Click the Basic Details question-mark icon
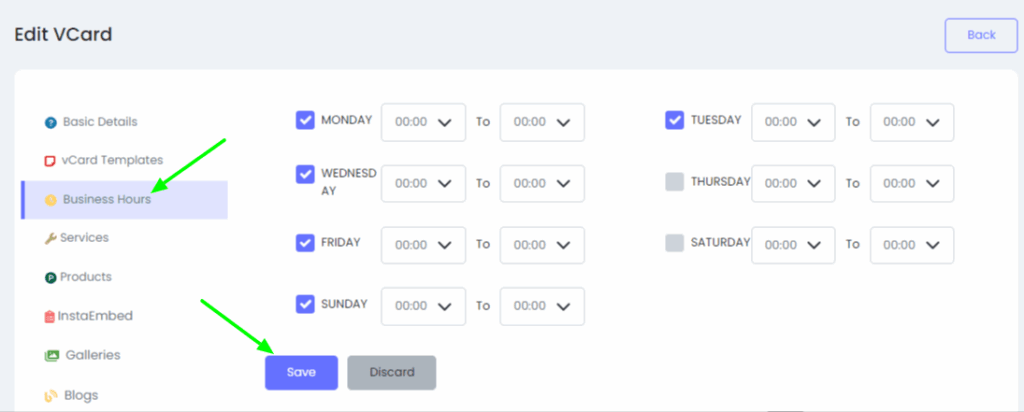 [50, 122]
